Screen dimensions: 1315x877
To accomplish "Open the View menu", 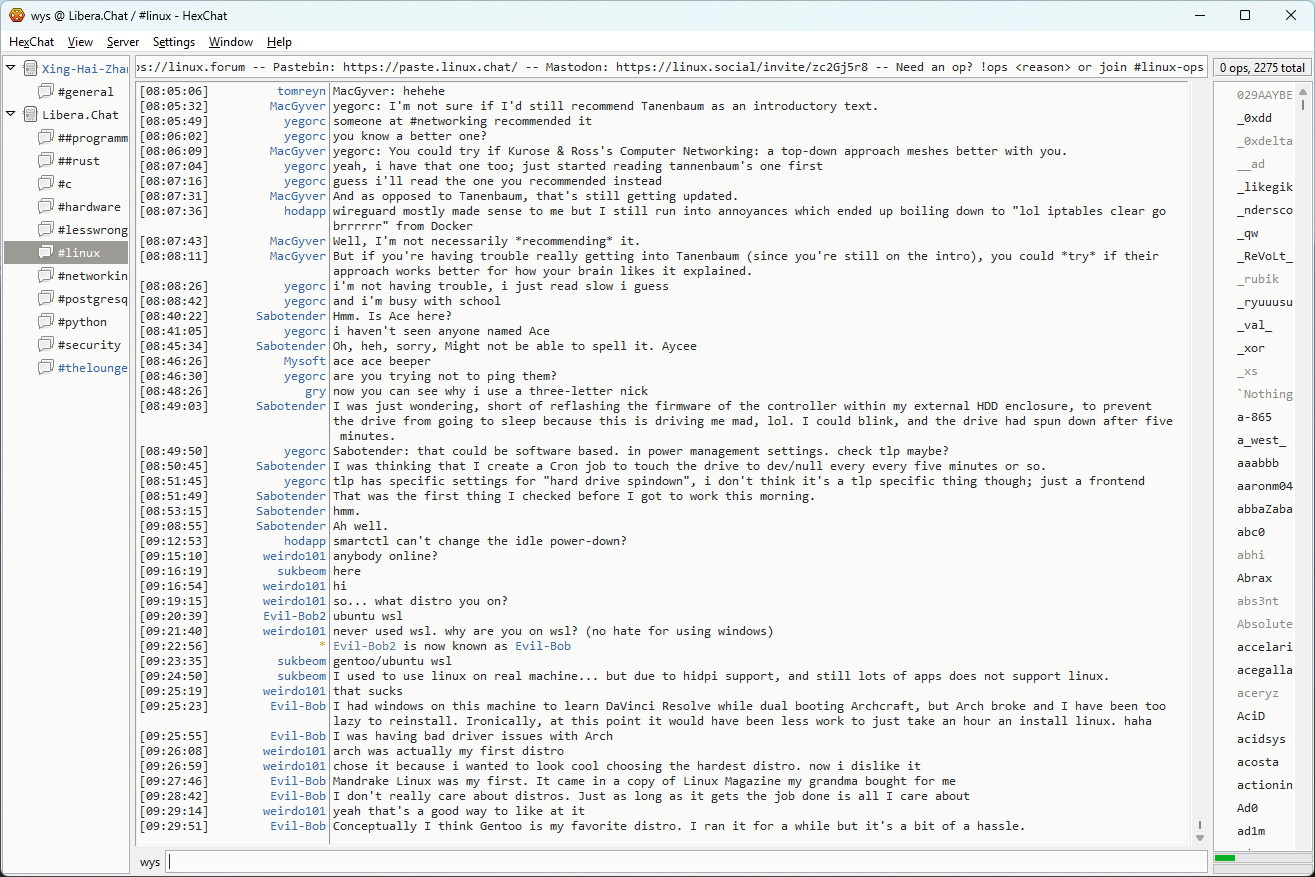I will point(80,42).
